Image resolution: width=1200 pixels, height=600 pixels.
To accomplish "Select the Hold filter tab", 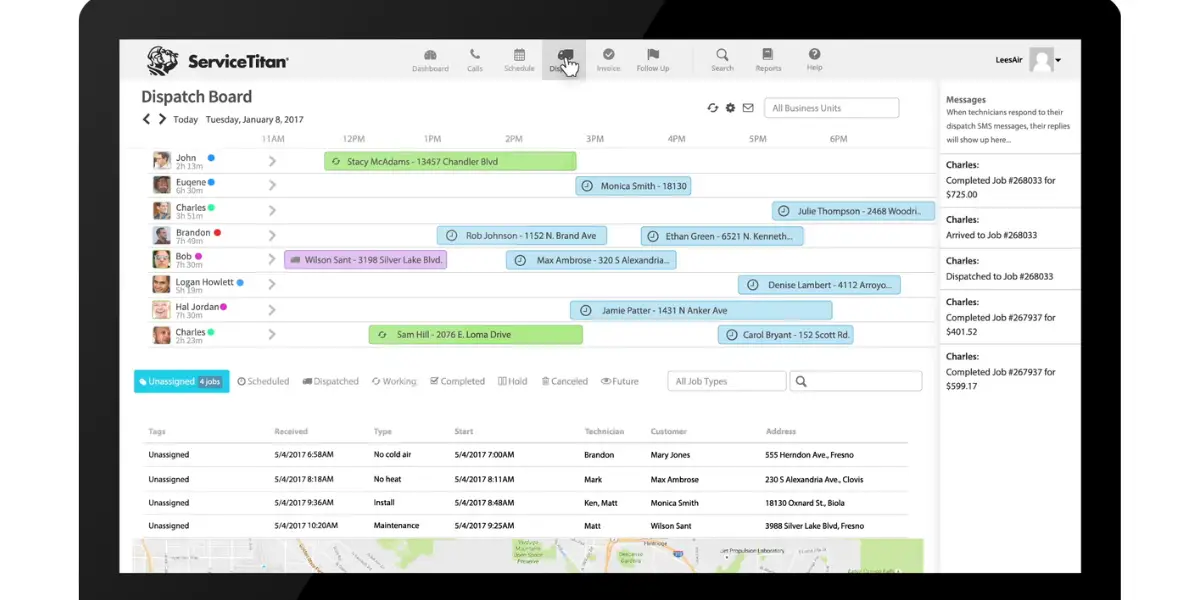I will (x=512, y=381).
